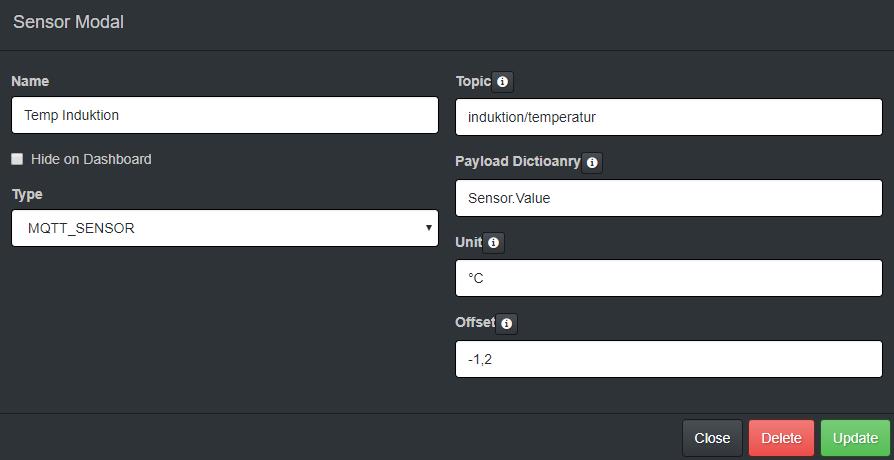Focus the Topic field with induktion/temperatur
The width and height of the screenshot is (894, 460).
[668, 117]
